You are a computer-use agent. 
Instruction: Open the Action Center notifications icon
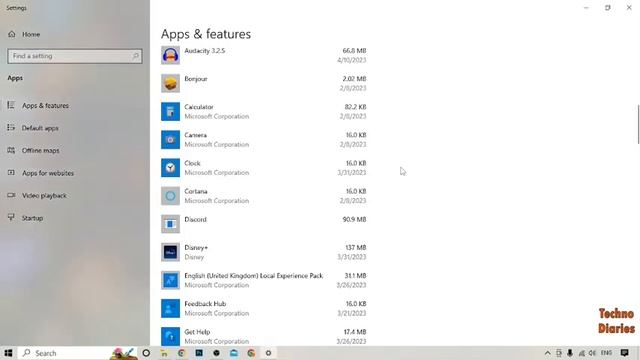(x=624, y=353)
